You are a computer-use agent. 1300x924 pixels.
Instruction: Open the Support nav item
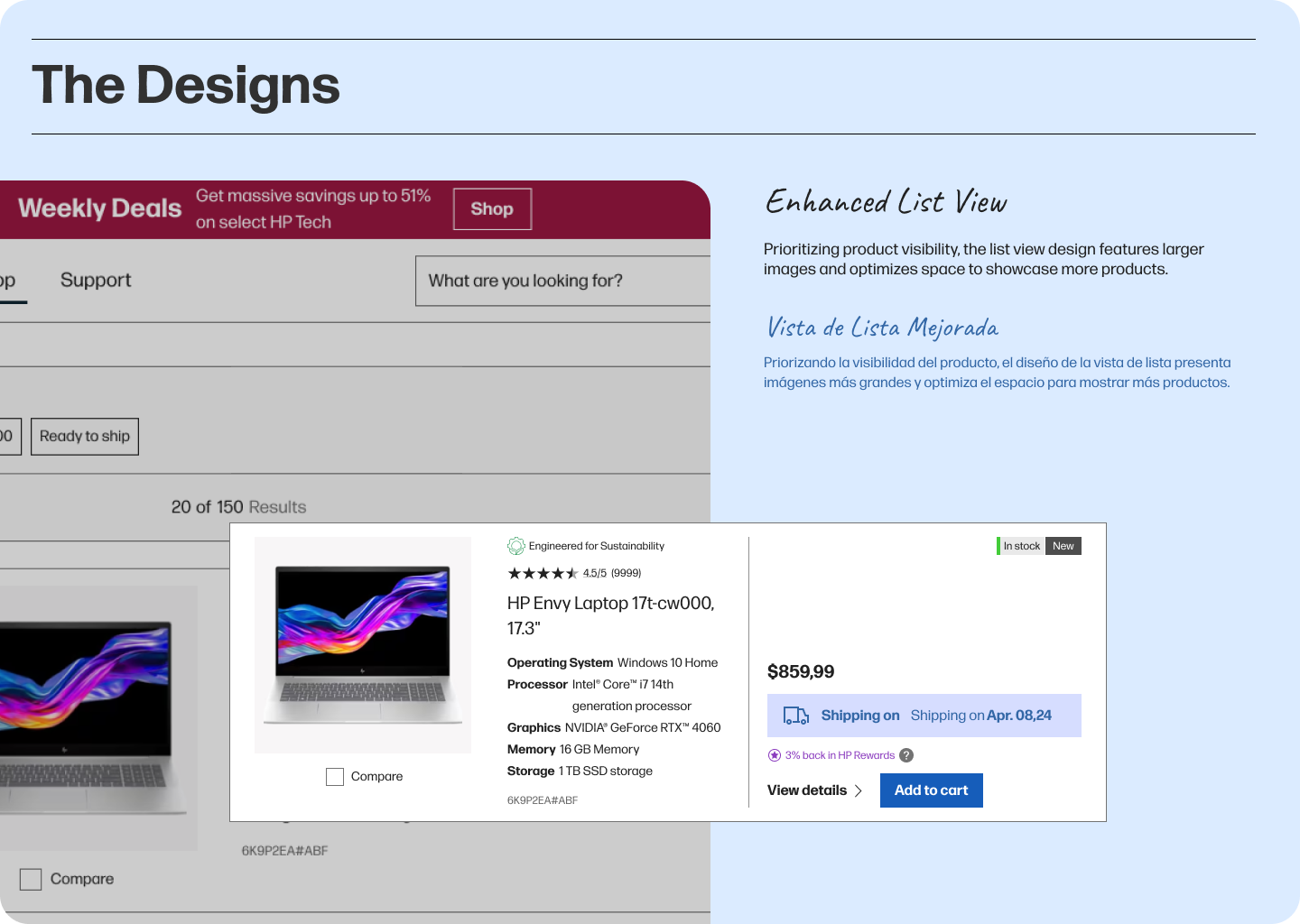click(96, 281)
